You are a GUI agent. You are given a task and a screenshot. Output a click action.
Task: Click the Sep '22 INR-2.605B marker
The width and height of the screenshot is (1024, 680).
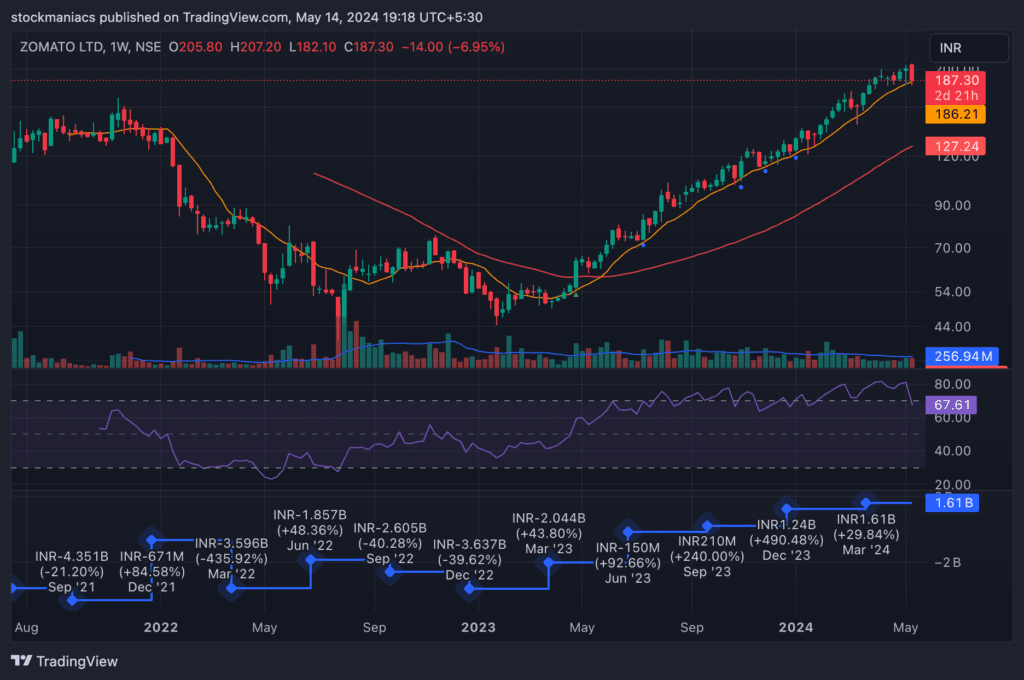[390, 572]
